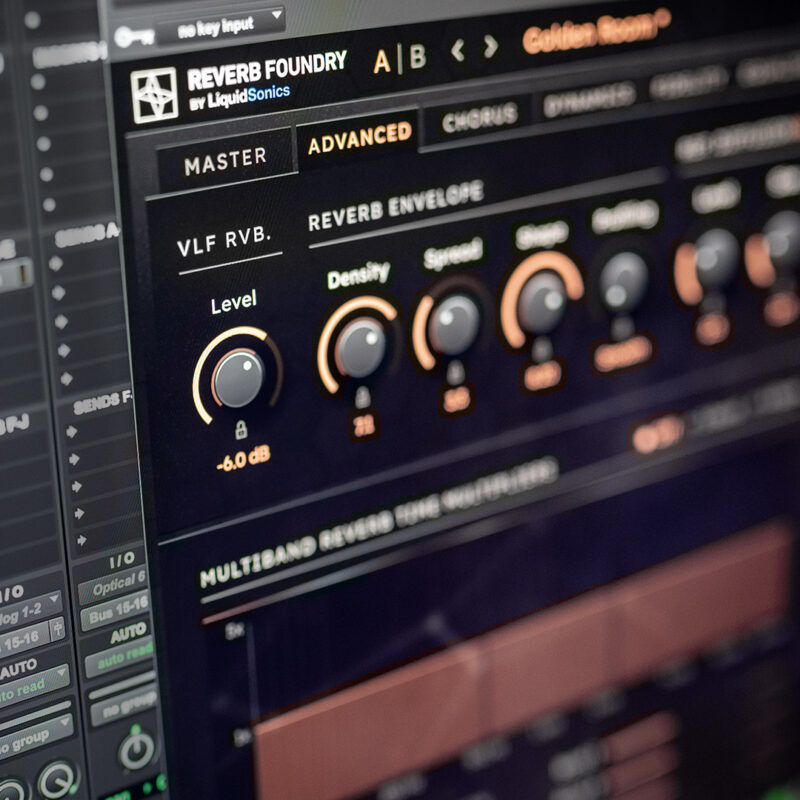This screenshot has width=800, height=800.
Task: Open the right strip's auto read selector
Action: click(x=120, y=656)
